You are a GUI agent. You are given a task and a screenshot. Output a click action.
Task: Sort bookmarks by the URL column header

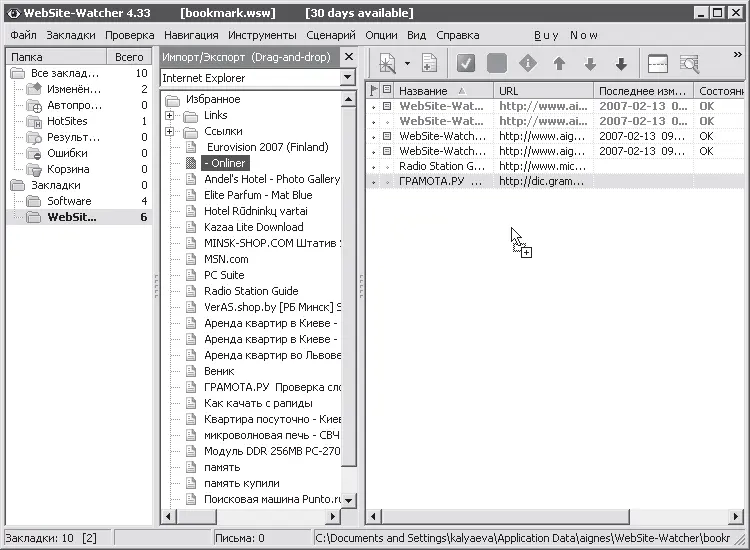tap(543, 90)
